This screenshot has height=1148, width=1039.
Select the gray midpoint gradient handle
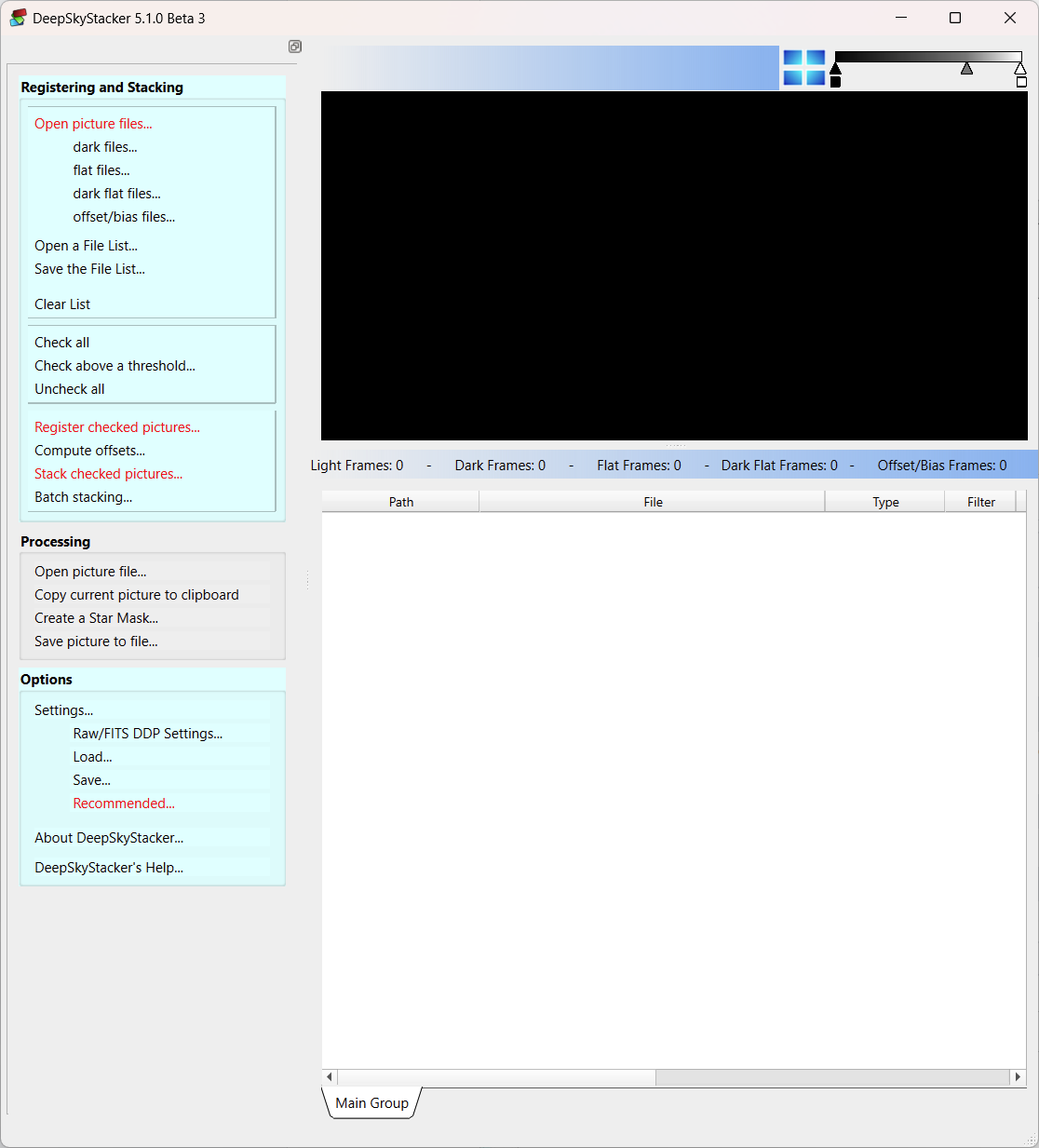pyautogui.click(x=967, y=68)
